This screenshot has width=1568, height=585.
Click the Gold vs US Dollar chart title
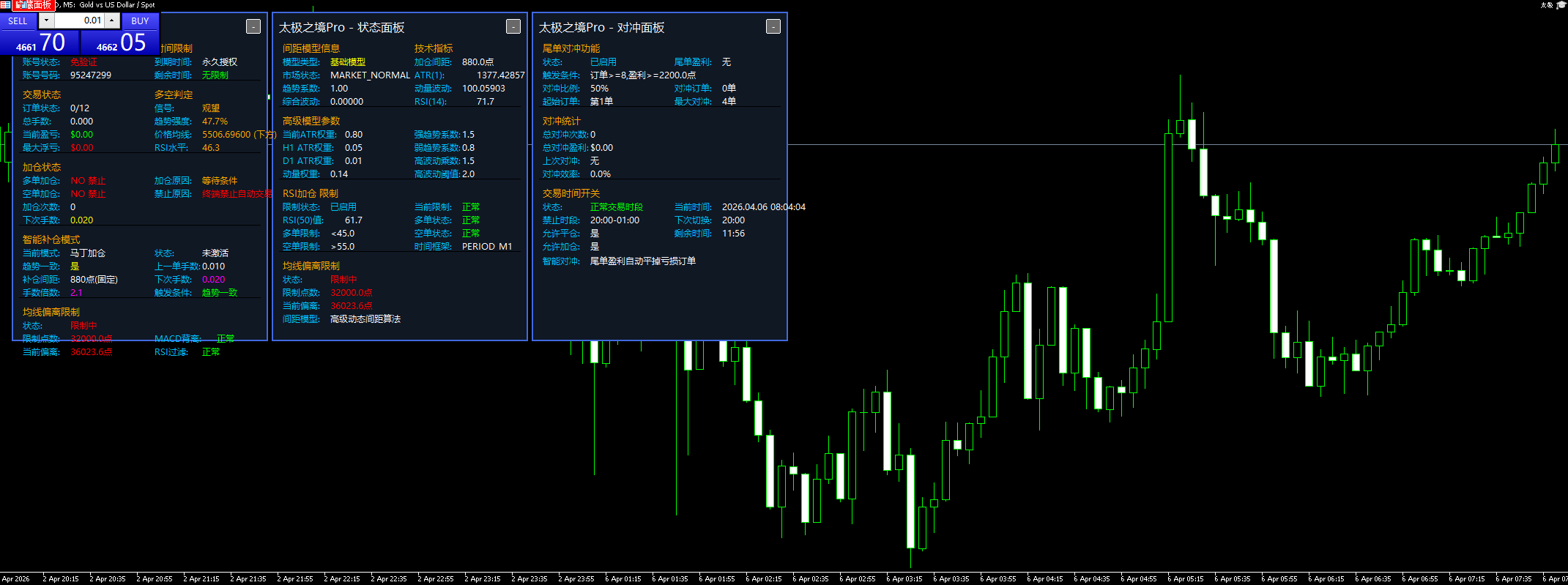[x=117, y=5]
